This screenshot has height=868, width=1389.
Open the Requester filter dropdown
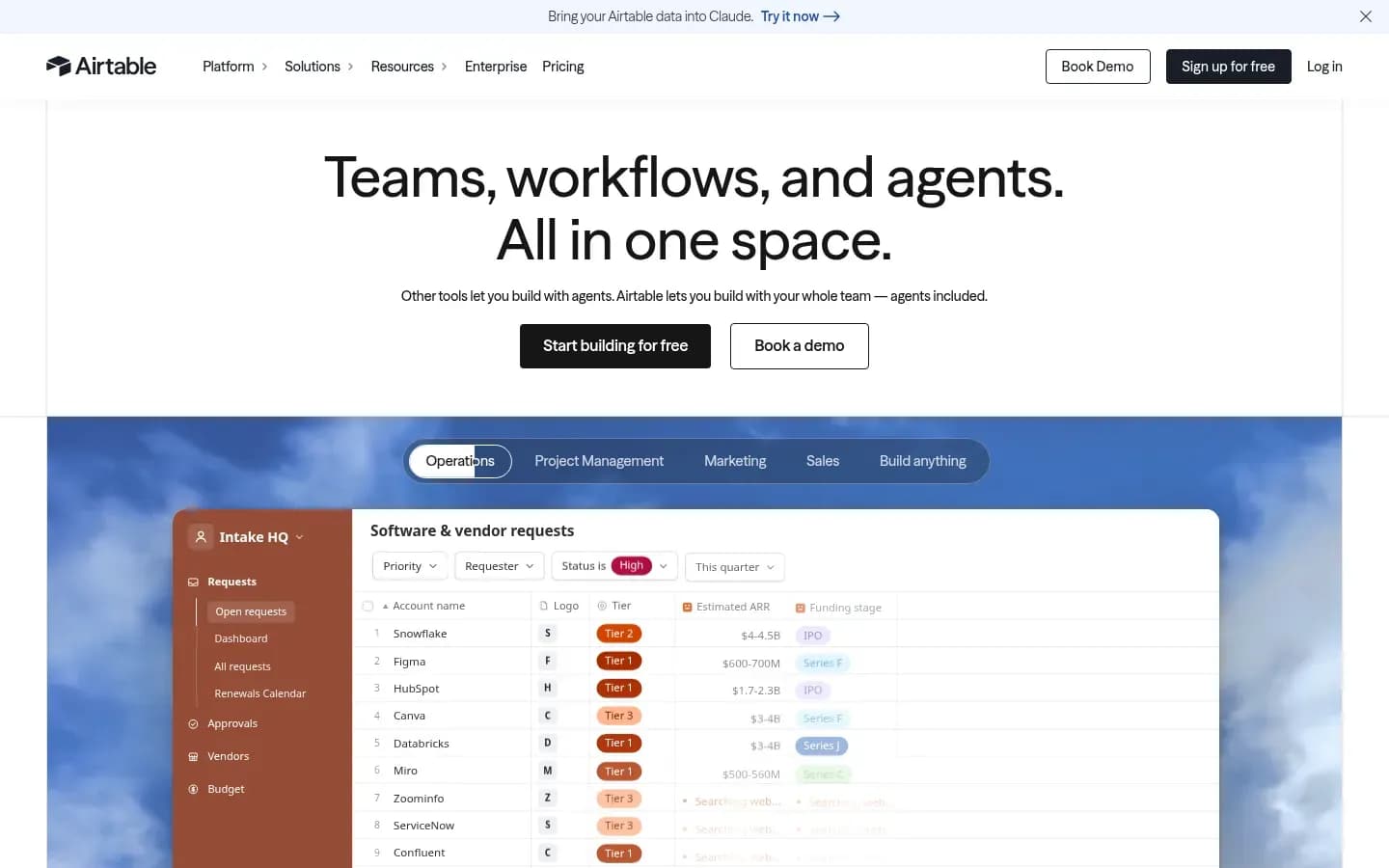(x=499, y=566)
